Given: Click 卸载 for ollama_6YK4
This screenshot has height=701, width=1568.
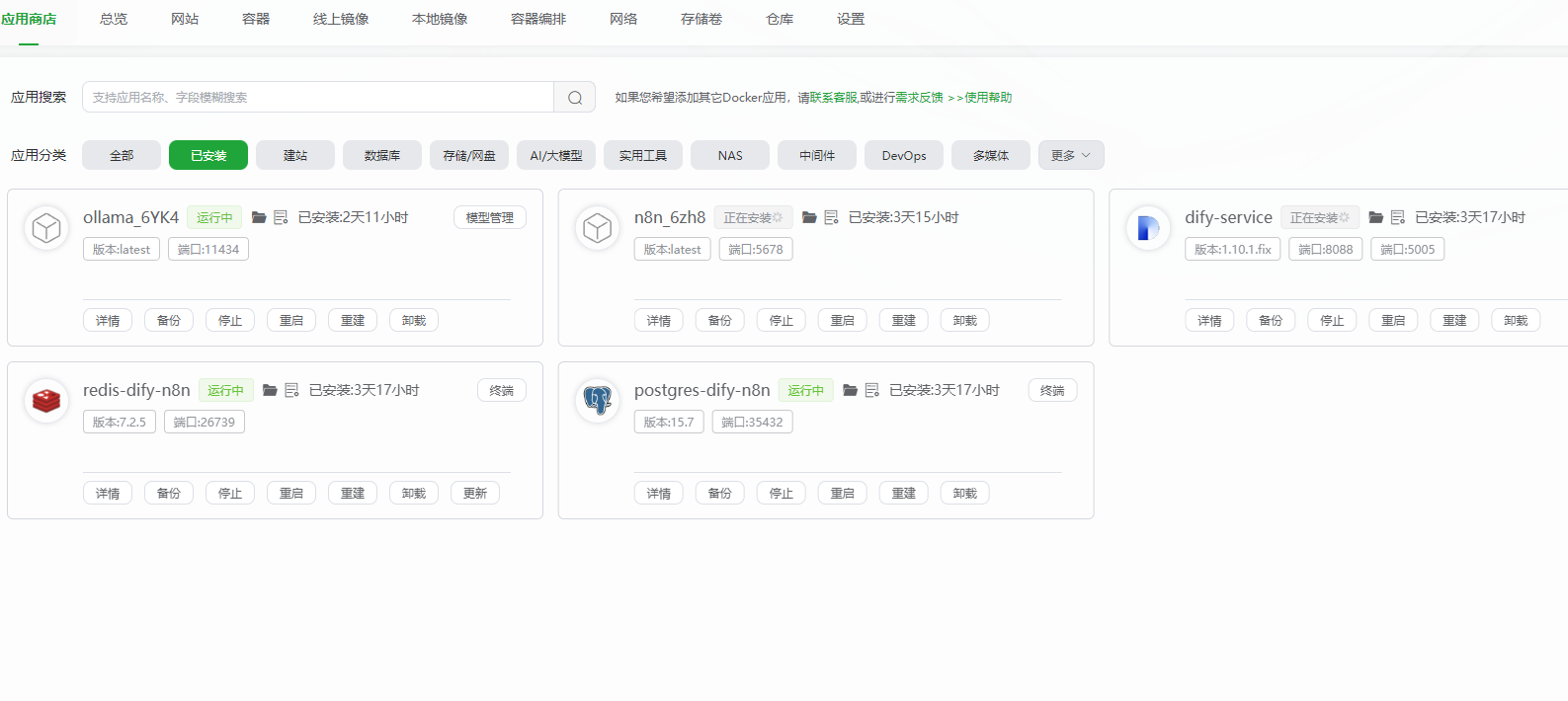Looking at the screenshot, I should [x=414, y=320].
